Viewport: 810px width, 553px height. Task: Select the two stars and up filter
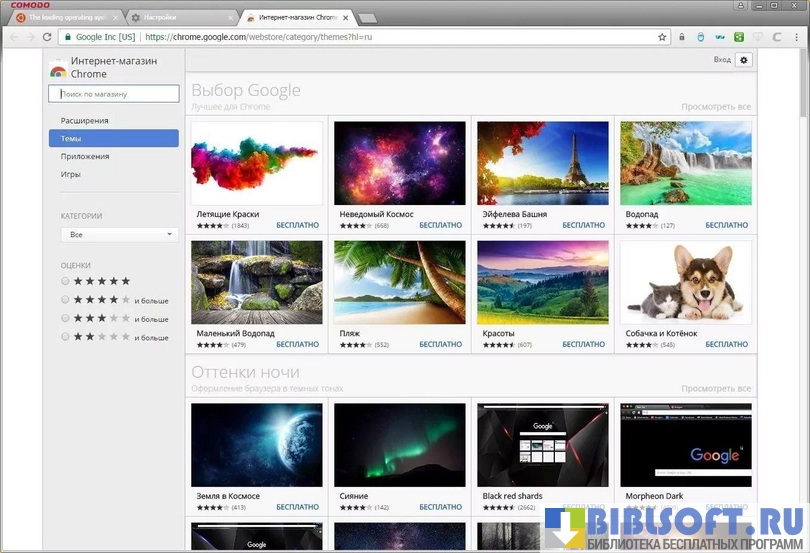click(x=66, y=337)
